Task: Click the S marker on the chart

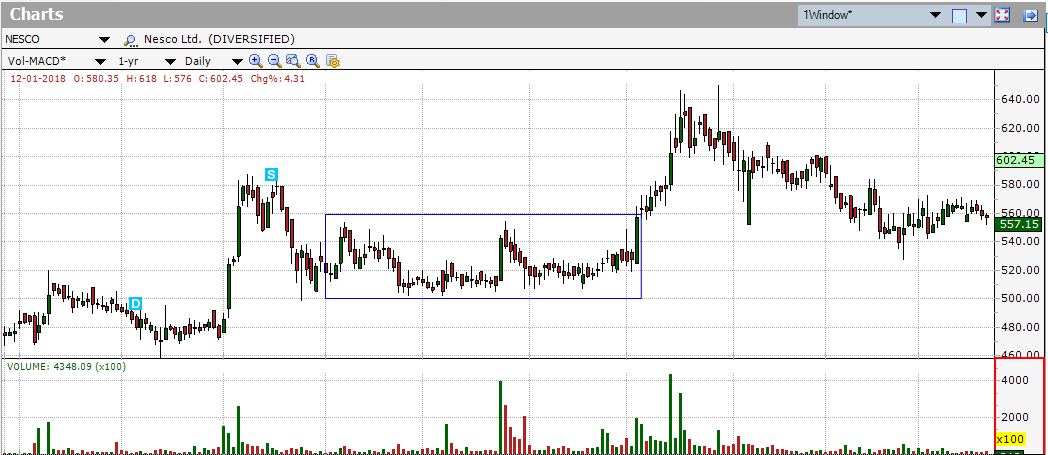Action: tap(270, 175)
